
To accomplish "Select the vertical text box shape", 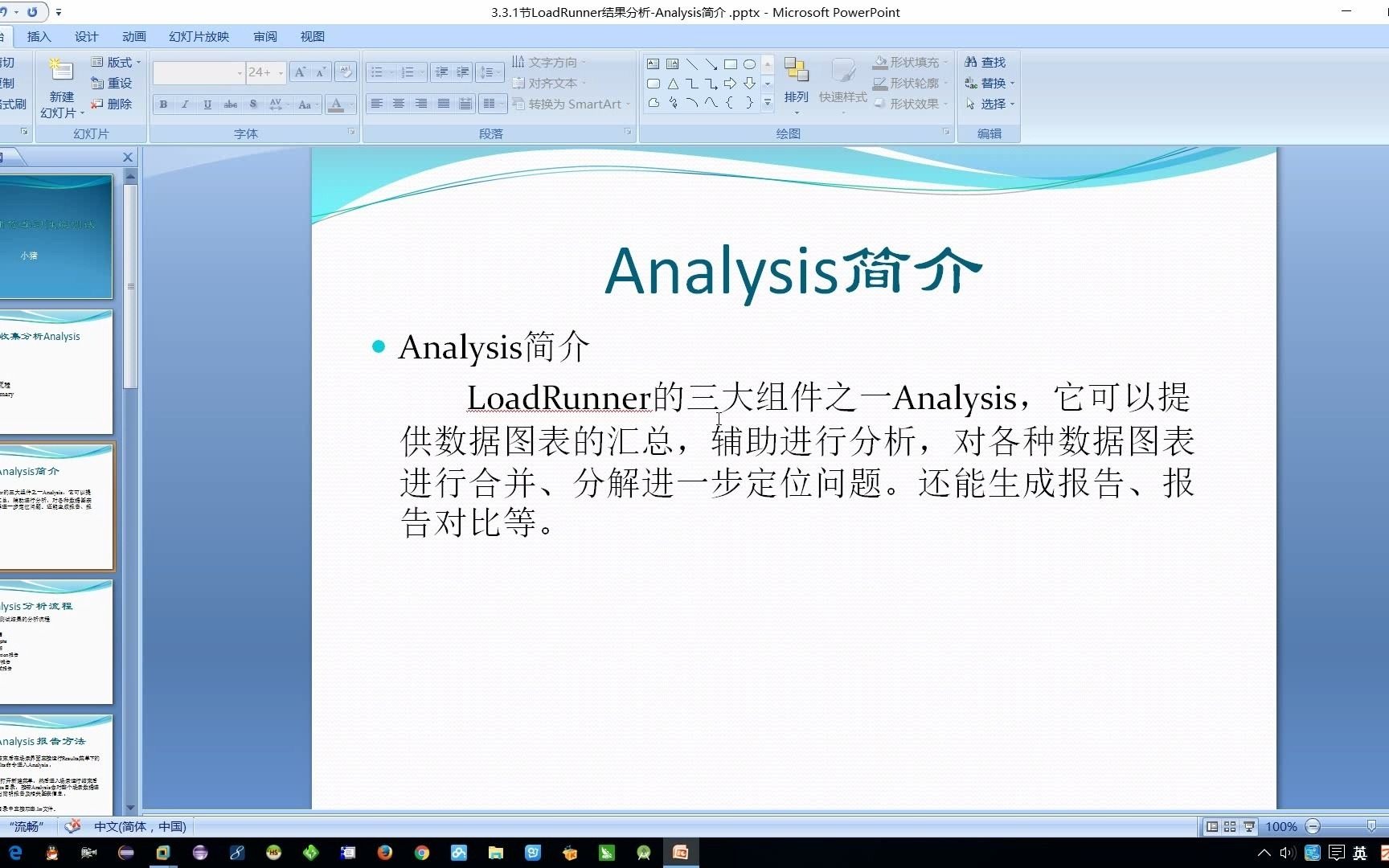I will coord(672,64).
